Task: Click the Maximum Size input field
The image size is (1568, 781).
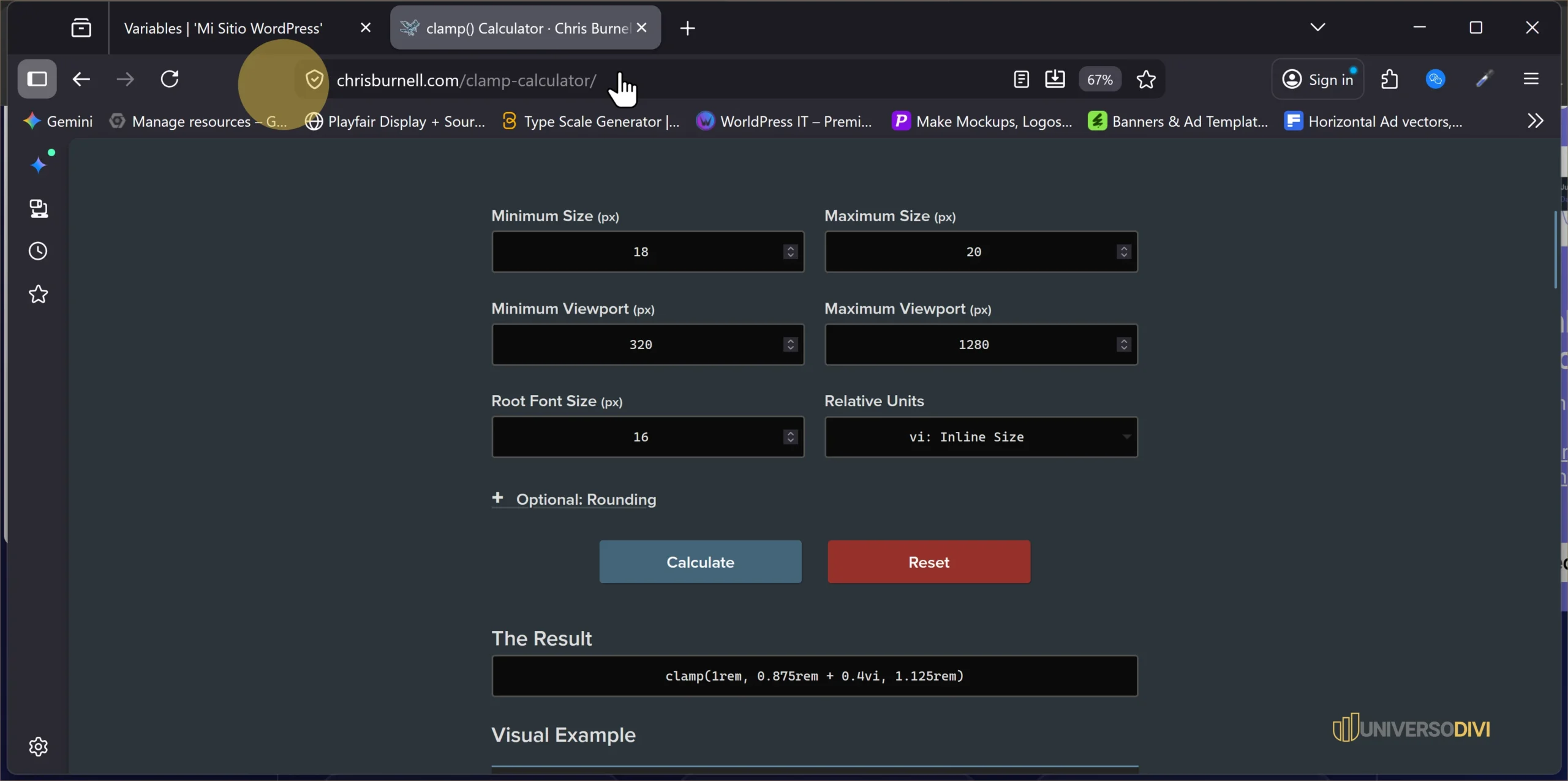Action: [x=981, y=252]
